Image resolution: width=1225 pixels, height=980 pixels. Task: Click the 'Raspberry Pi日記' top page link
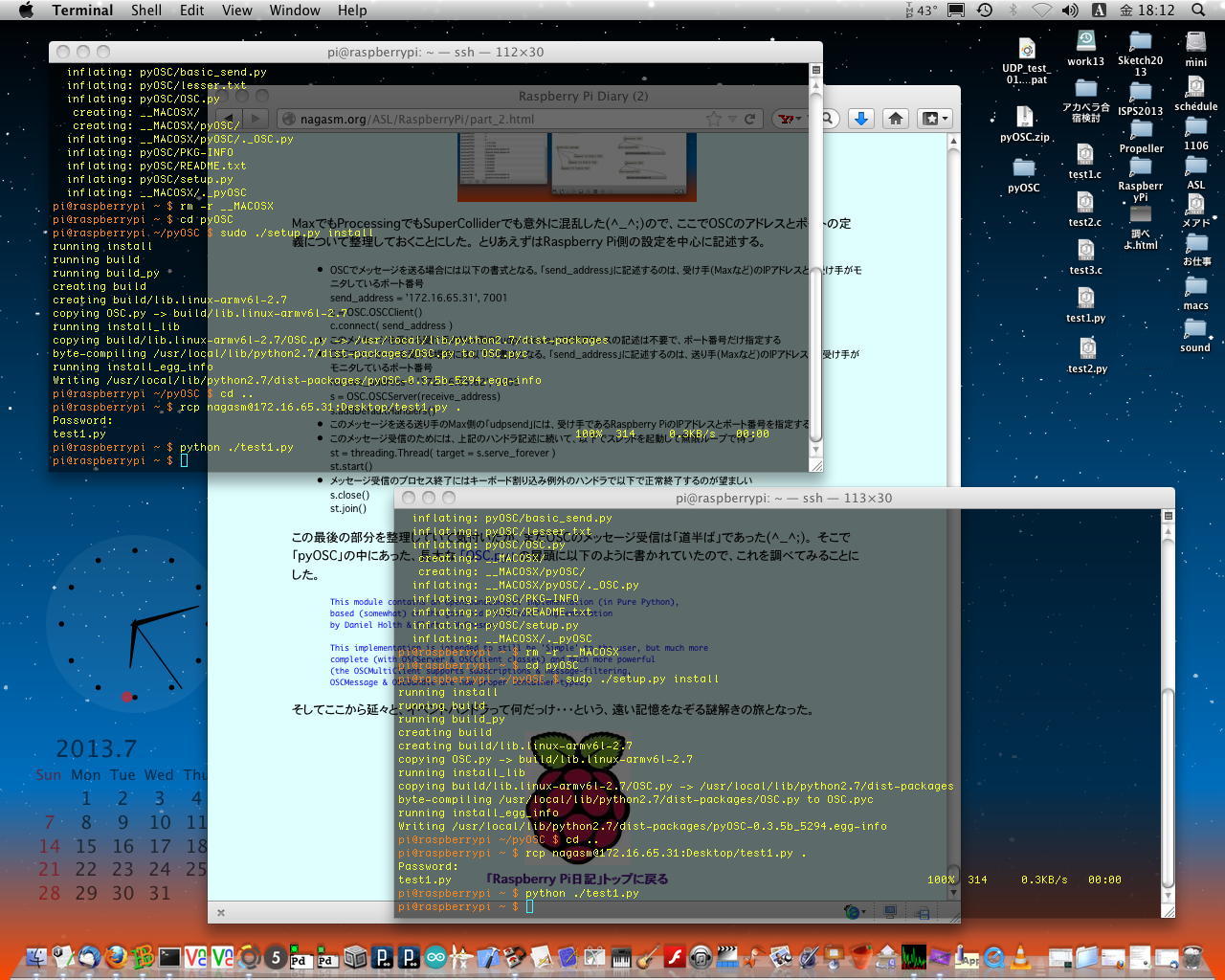point(576,879)
